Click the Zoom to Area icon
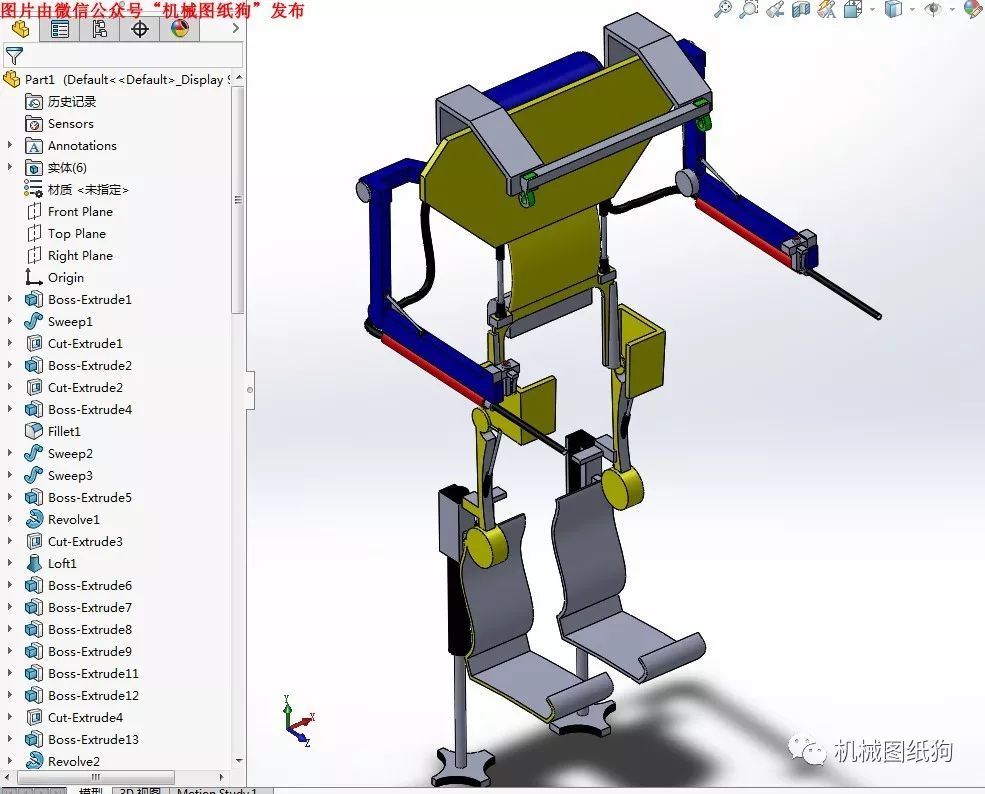The height and width of the screenshot is (794, 985). 748,9
